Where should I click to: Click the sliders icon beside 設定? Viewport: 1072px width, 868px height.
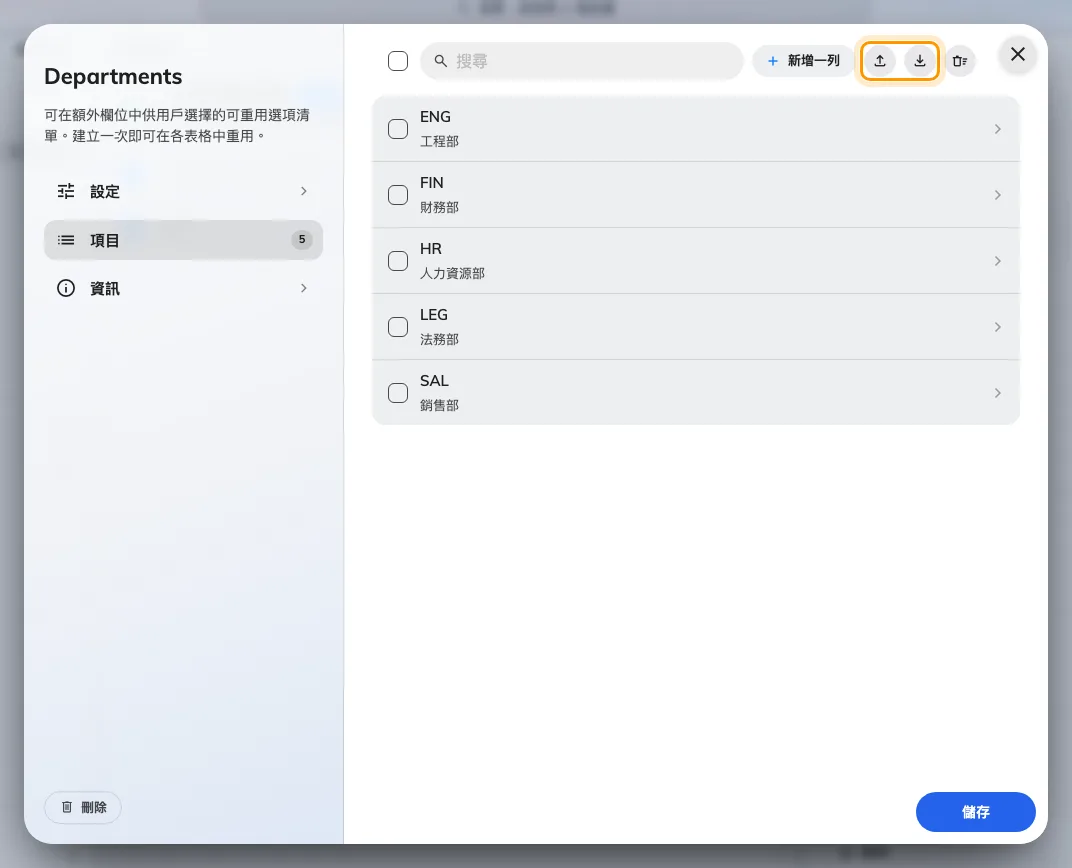[66, 191]
